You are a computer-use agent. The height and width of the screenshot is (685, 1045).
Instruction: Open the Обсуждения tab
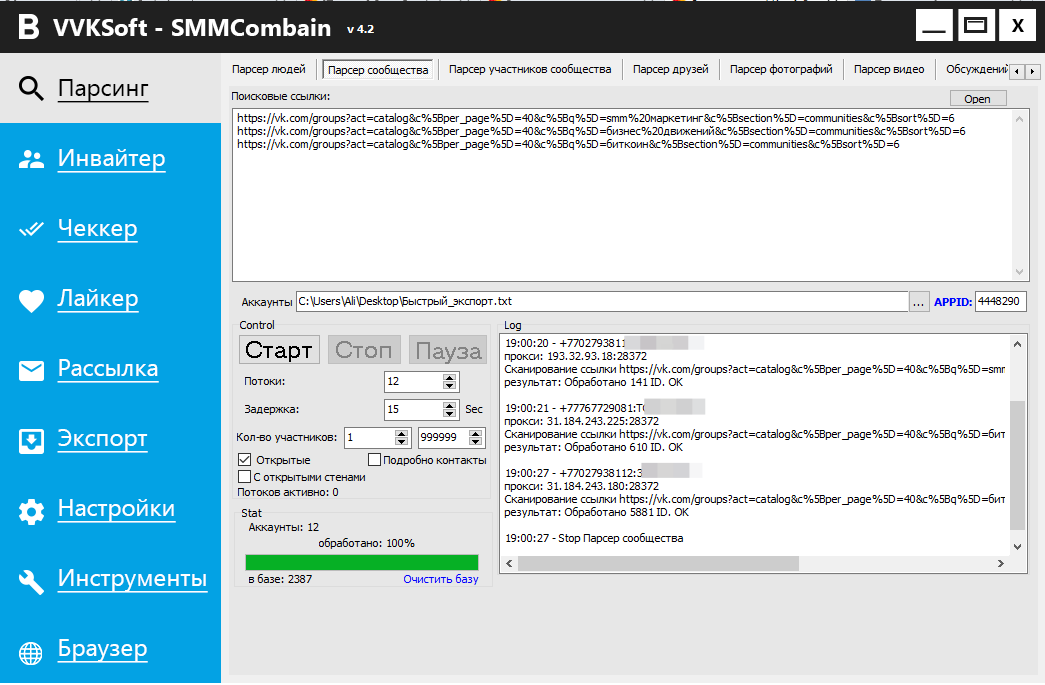976,69
